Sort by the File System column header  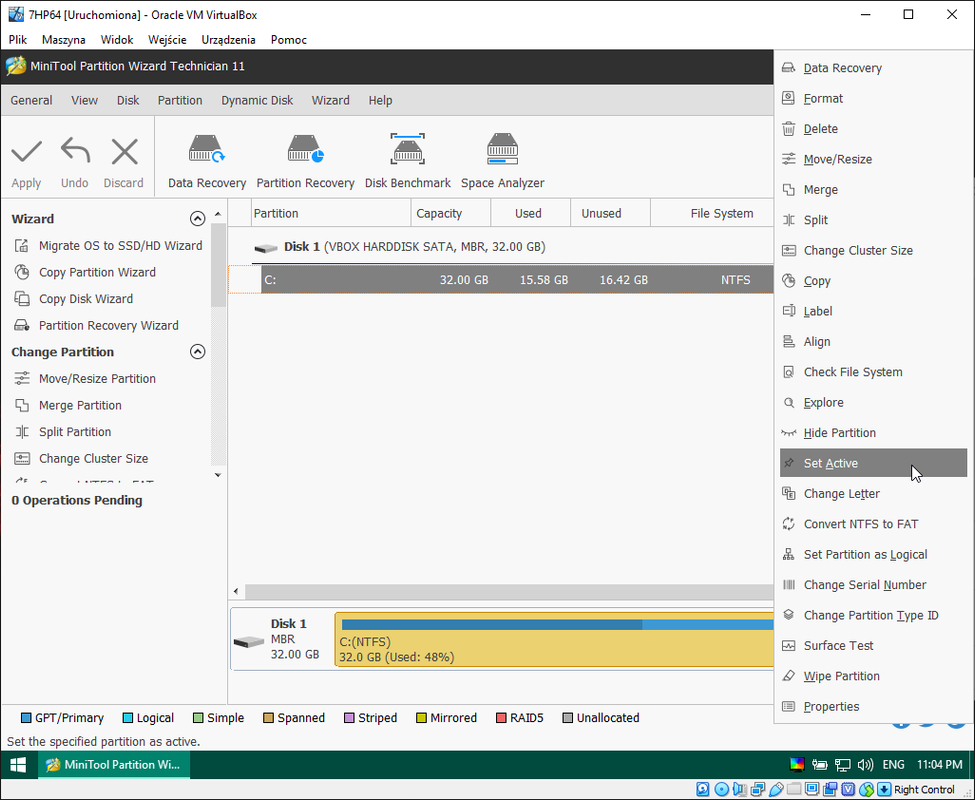(x=712, y=213)
